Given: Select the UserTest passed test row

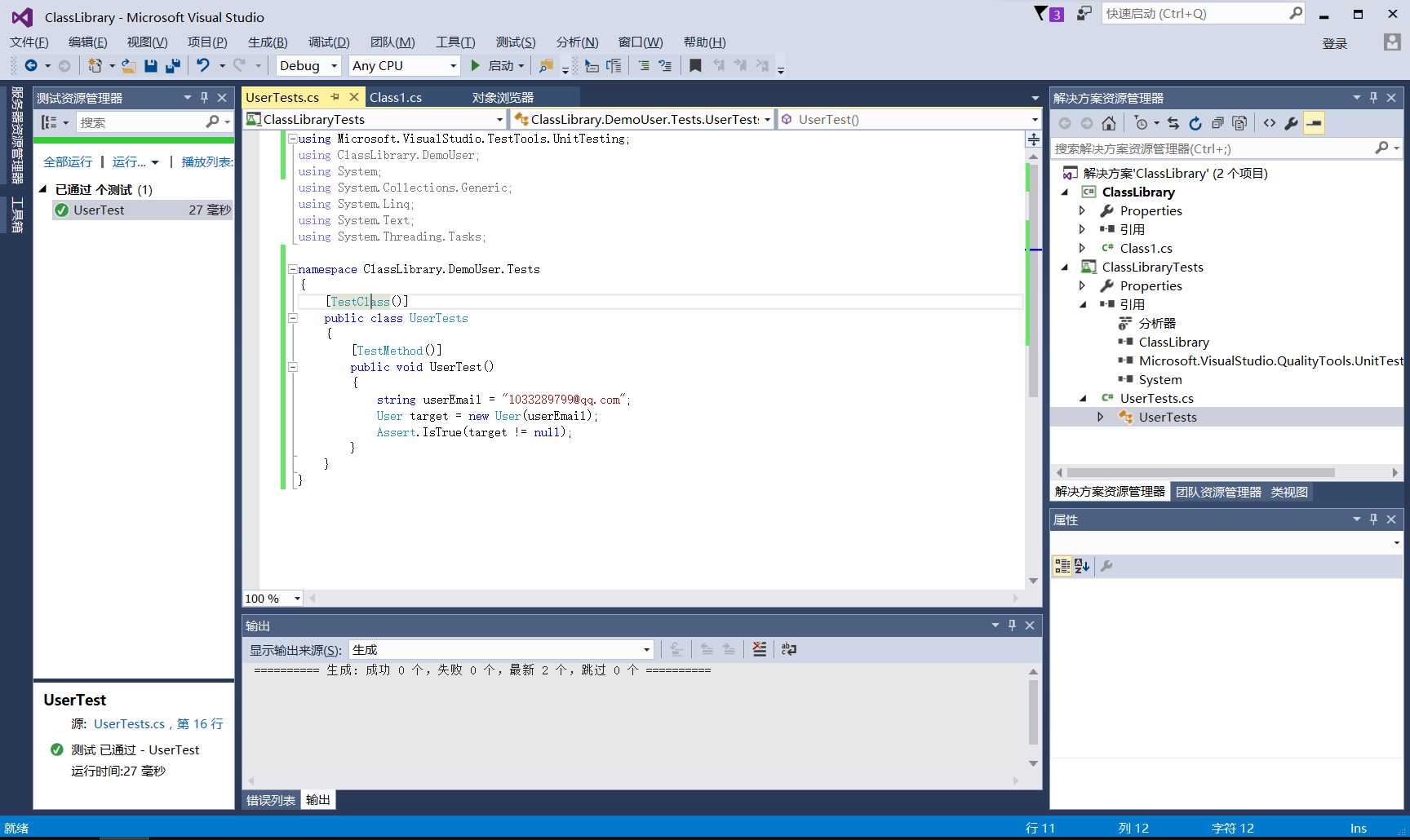Looking at the screenshot, I should pyautogui.click(x=143, y=210).
